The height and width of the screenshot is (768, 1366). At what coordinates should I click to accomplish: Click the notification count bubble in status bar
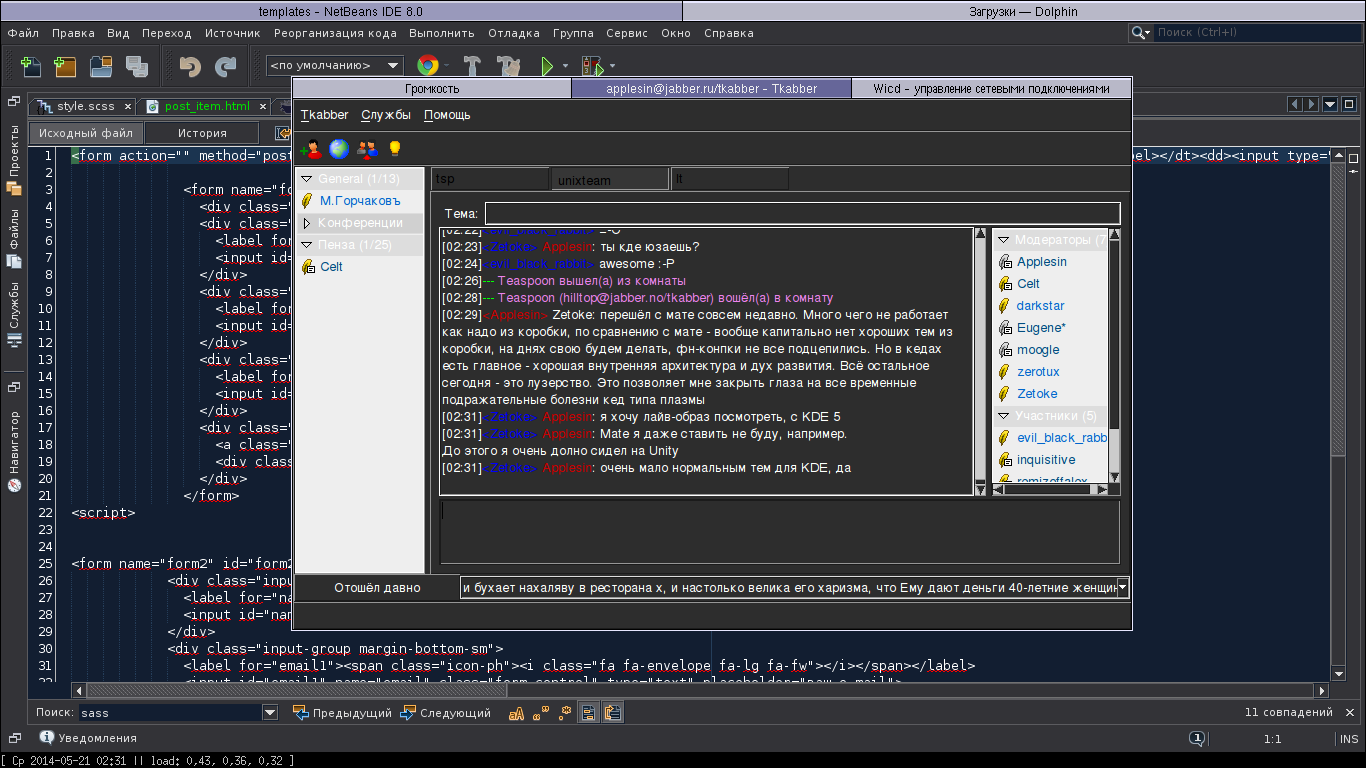(x=1197, y=739)
